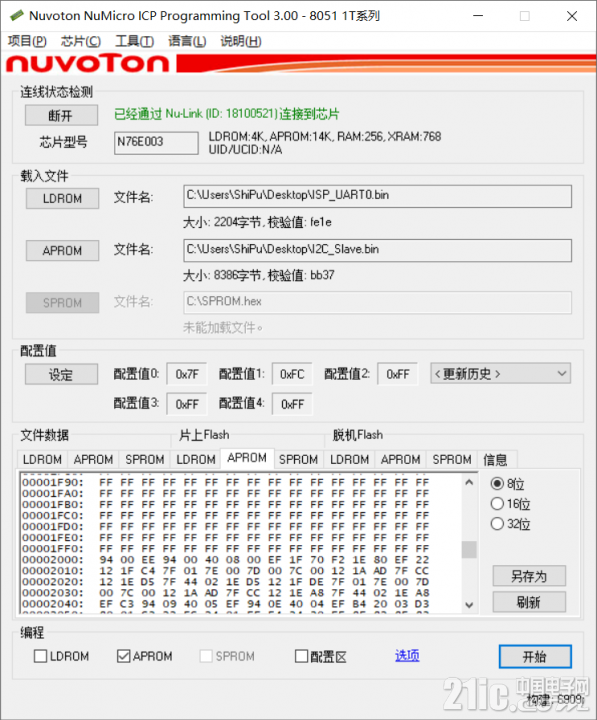The width and height of the screenshot is (597, 720).
Task: Open the 信息 tab
Action: point(495,460)
